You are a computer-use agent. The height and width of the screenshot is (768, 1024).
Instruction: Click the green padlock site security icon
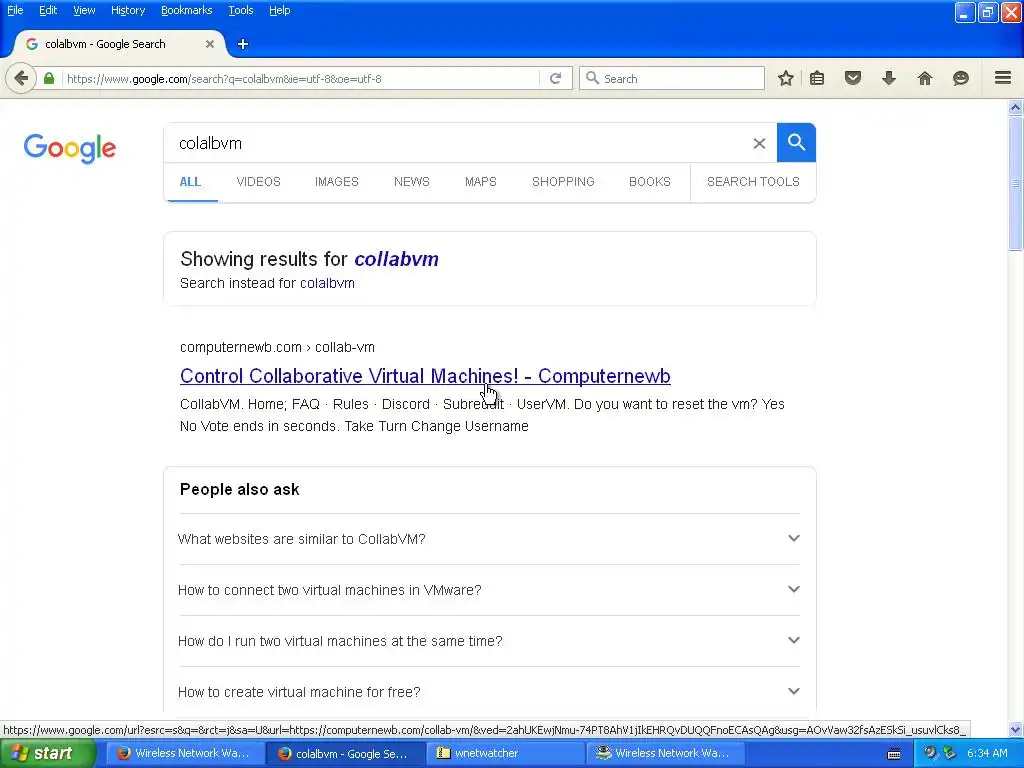49,78
